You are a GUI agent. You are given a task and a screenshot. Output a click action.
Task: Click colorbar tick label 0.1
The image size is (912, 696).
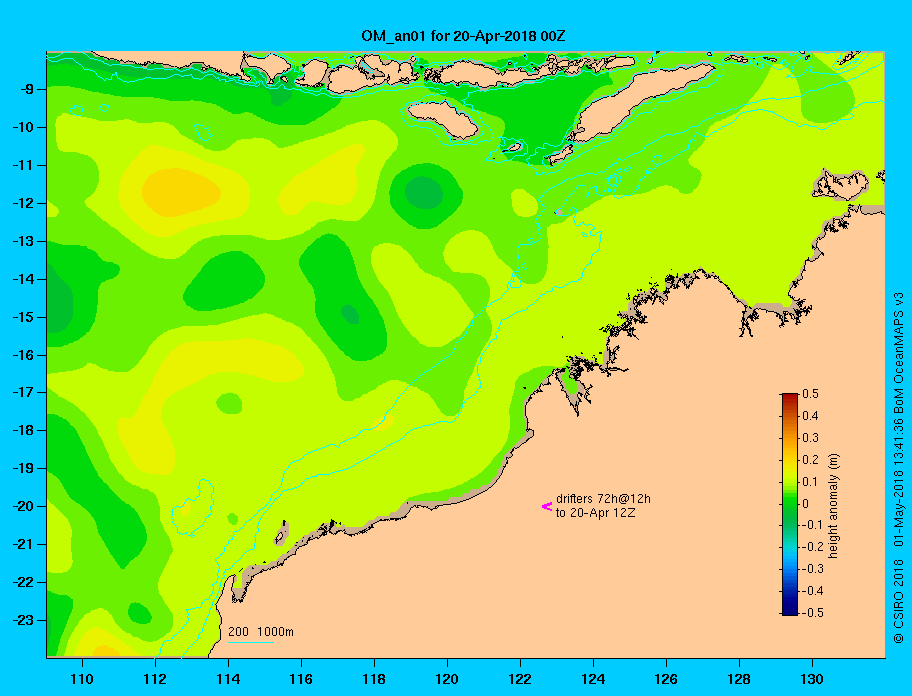811,482
